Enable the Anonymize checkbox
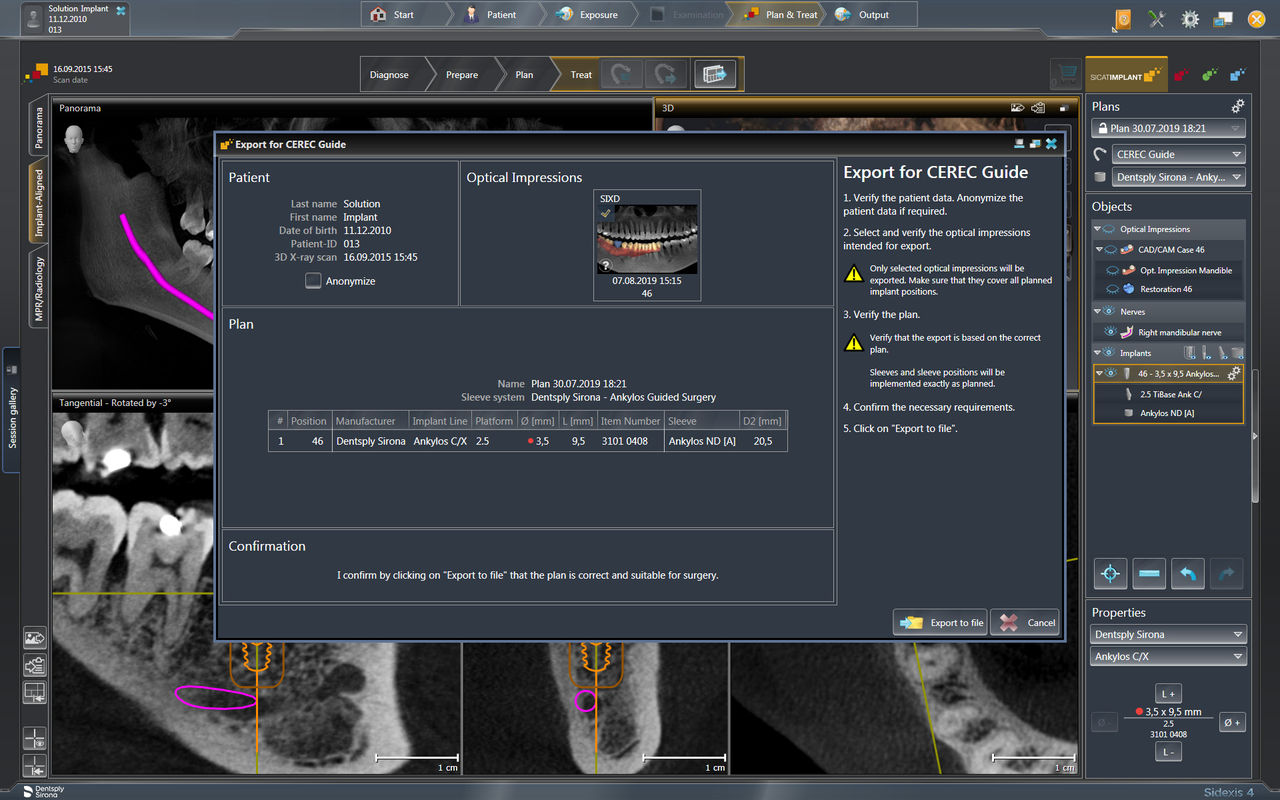 click(313, 280)
